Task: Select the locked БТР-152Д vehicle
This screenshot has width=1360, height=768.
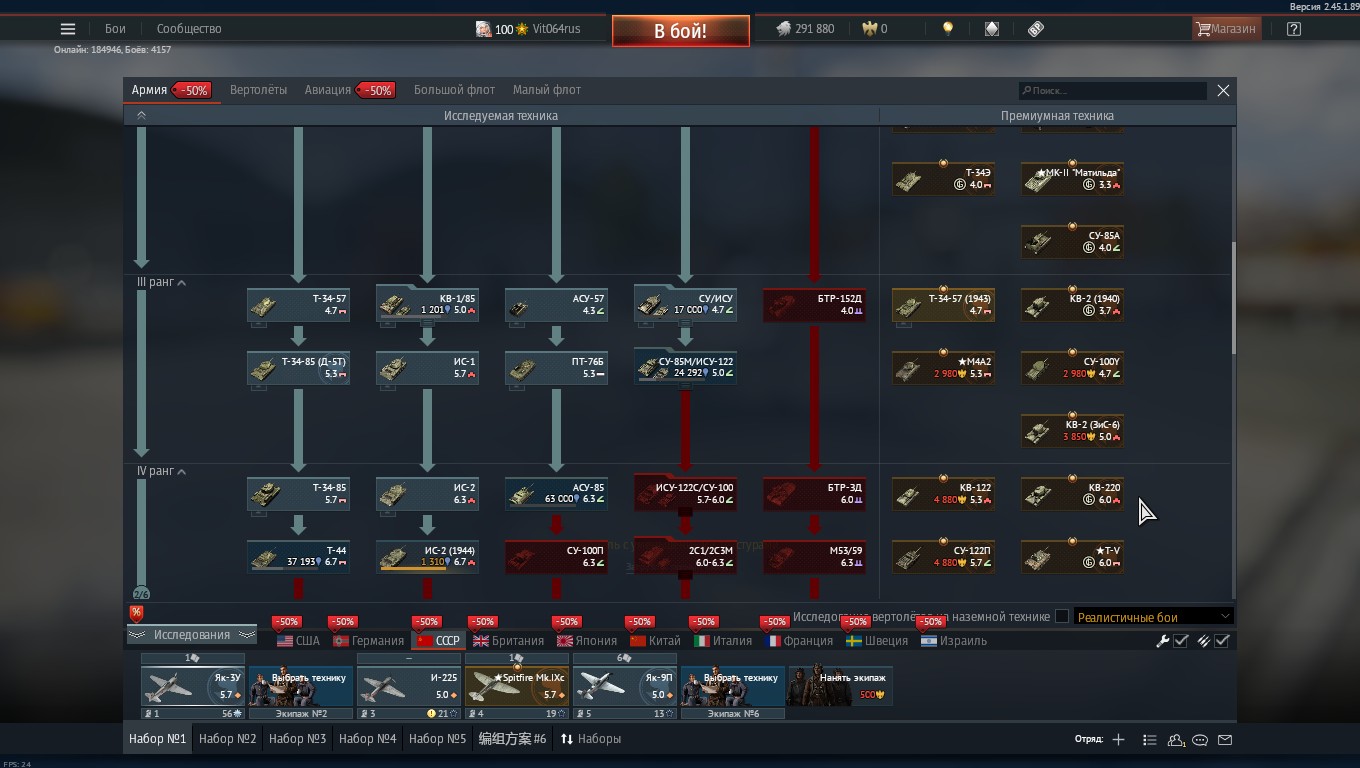Action: tap(814, 305)
